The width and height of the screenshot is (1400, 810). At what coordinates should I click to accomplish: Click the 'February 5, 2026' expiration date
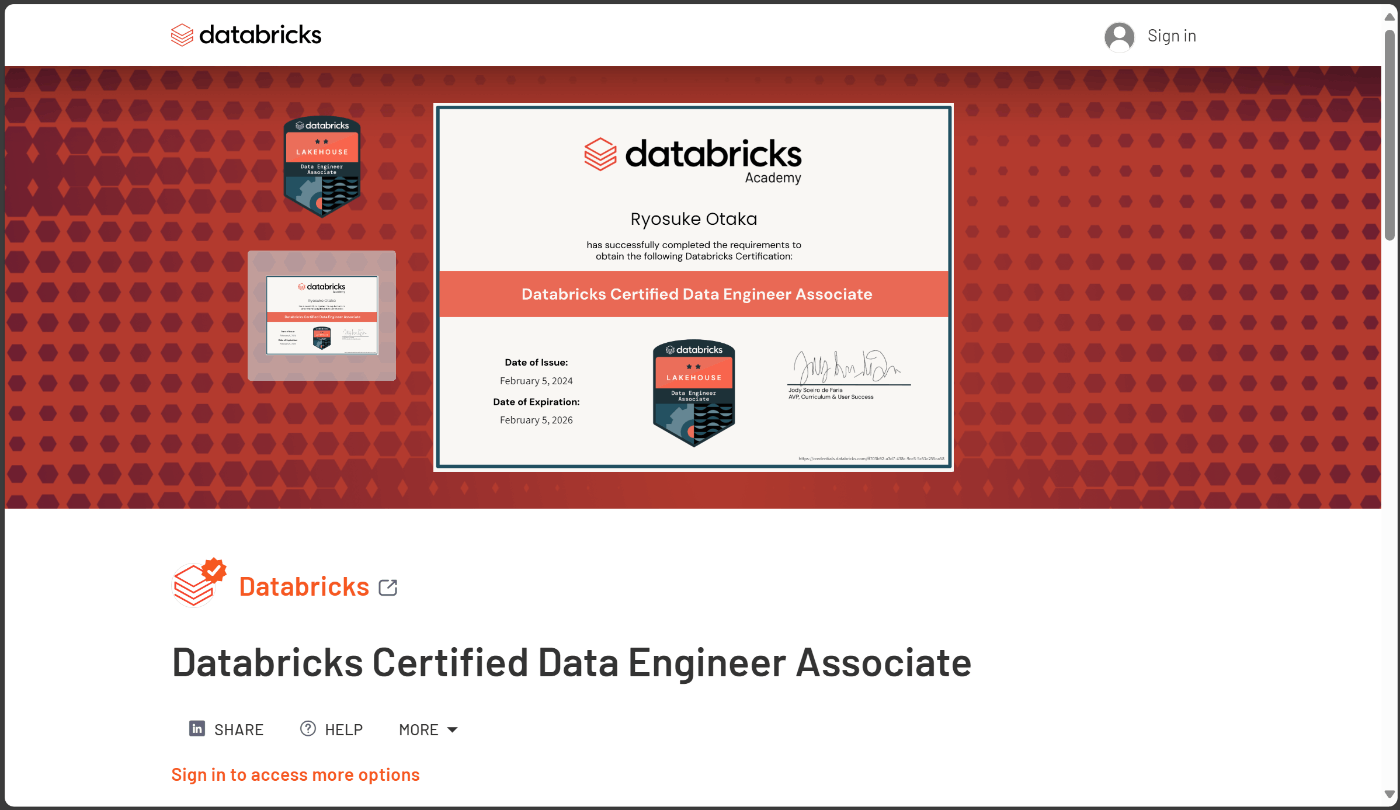pyautogui.click(x=536, y=420)
